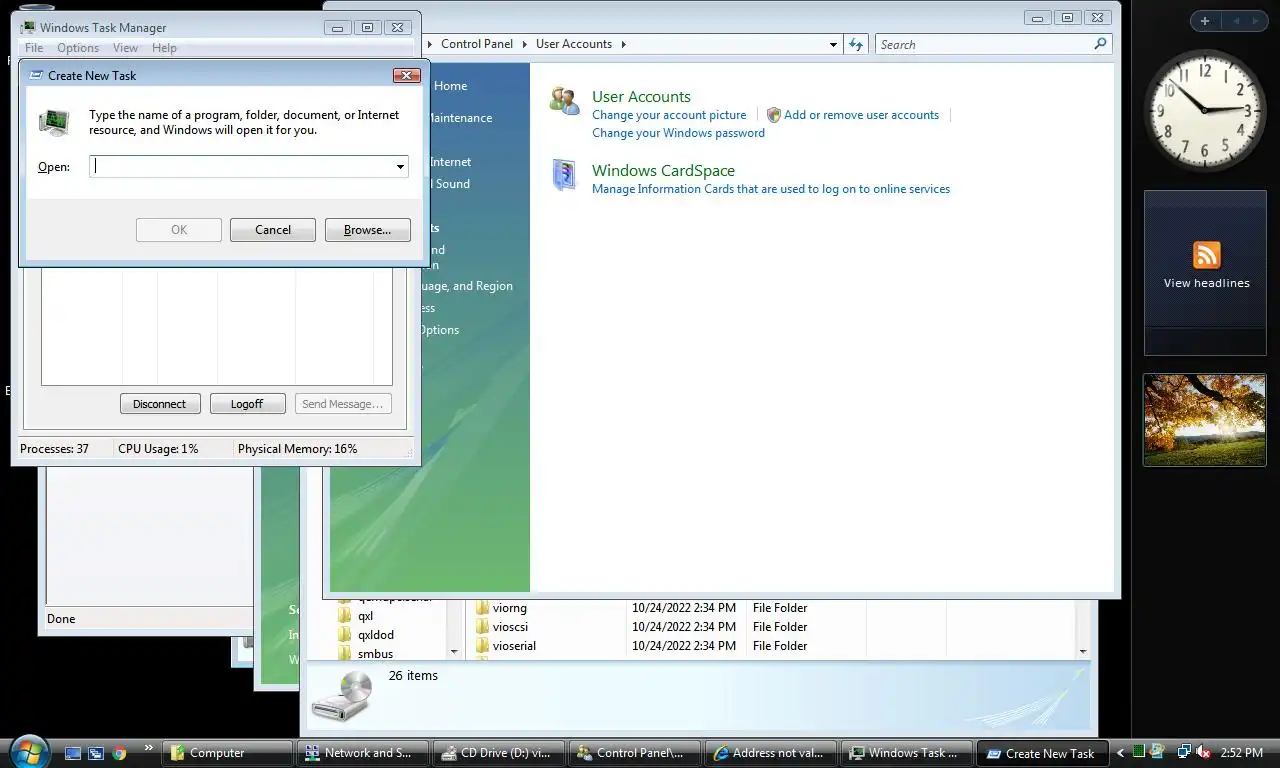
Task: Open Task Manager Options menu
Action: click(78, 48)
